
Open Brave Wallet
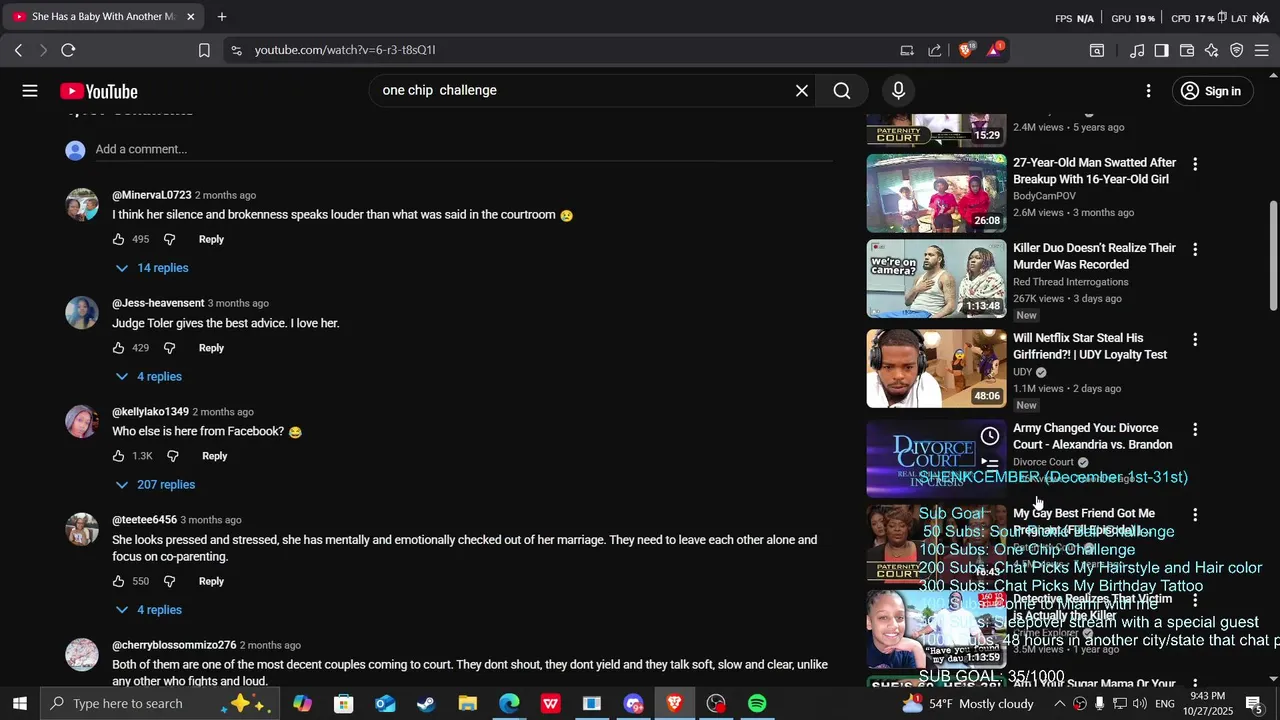[1187, 50]
